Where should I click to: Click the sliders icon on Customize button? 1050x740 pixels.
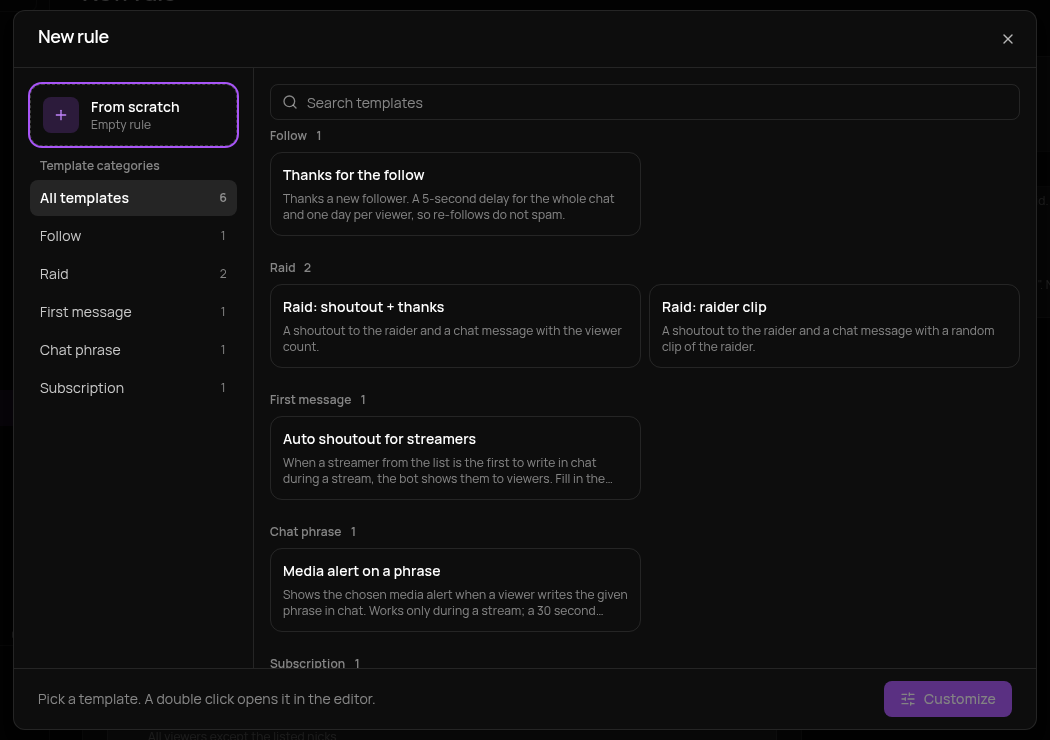pyautogui.click(x=907, y=698)
